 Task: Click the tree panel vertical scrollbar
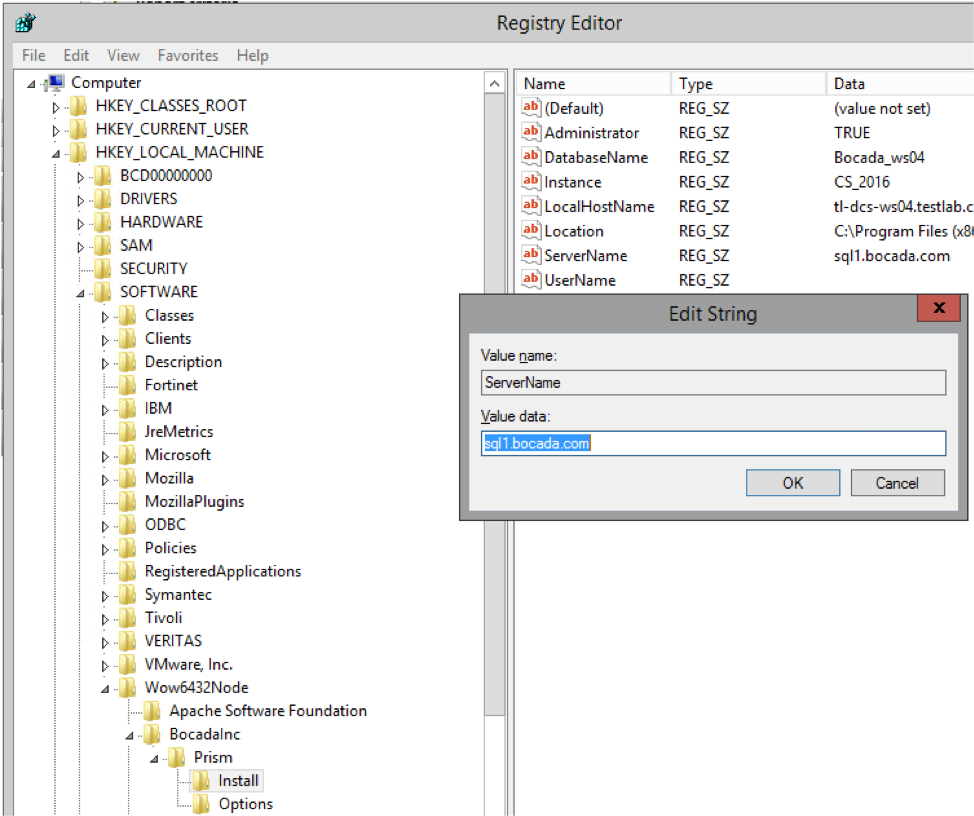point(496,400)
